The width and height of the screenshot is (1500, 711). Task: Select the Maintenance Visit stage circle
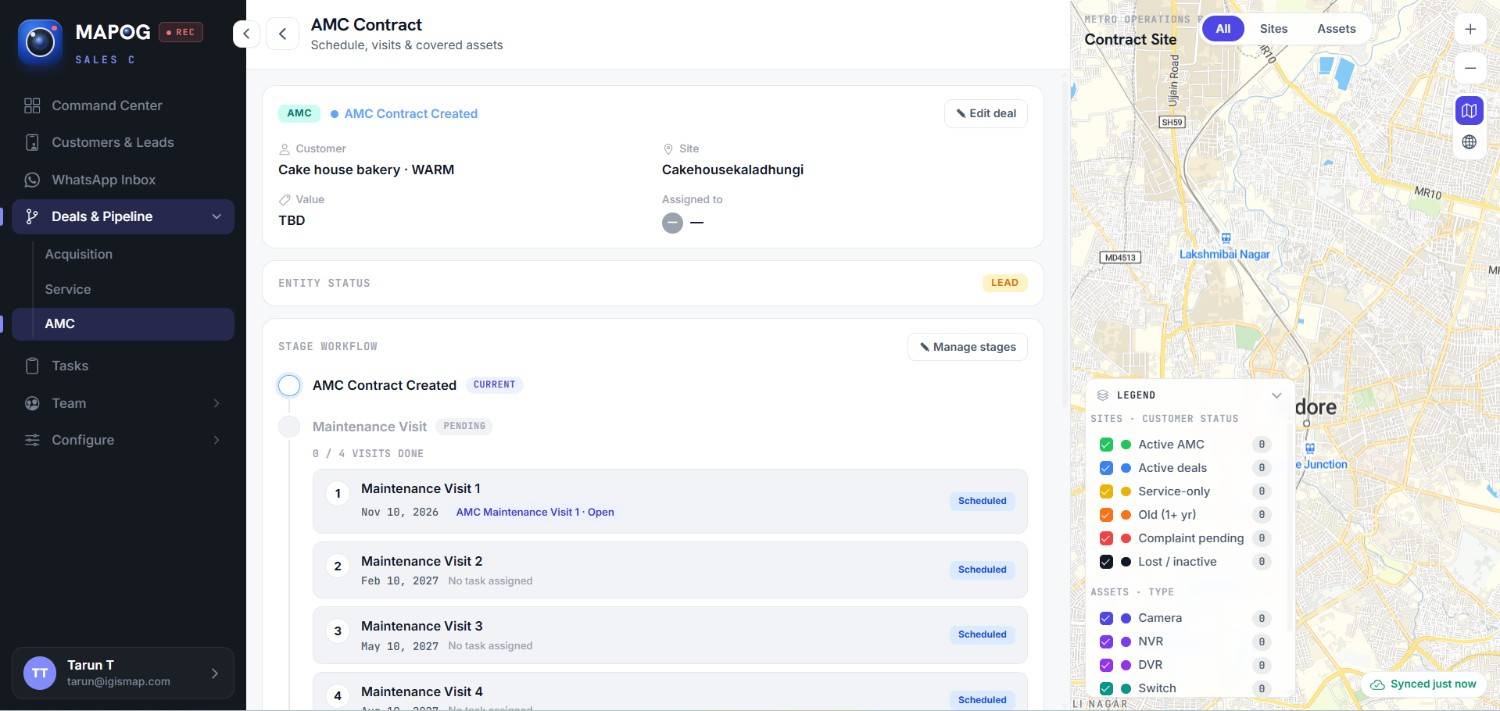[289, 427]
